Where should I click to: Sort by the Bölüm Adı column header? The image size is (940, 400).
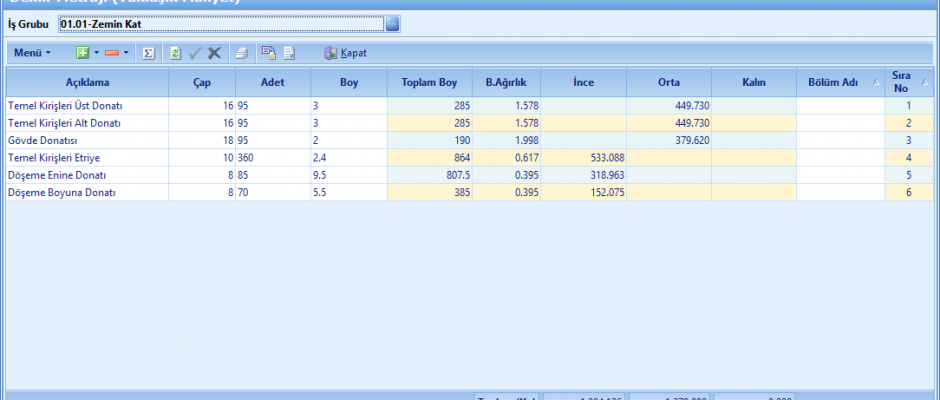point(833,82)
